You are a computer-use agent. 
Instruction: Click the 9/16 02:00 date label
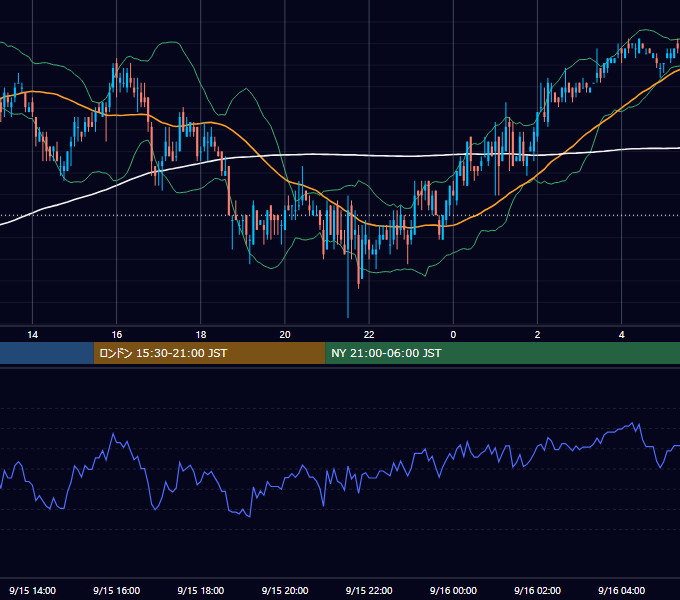(x=537, y=590)
